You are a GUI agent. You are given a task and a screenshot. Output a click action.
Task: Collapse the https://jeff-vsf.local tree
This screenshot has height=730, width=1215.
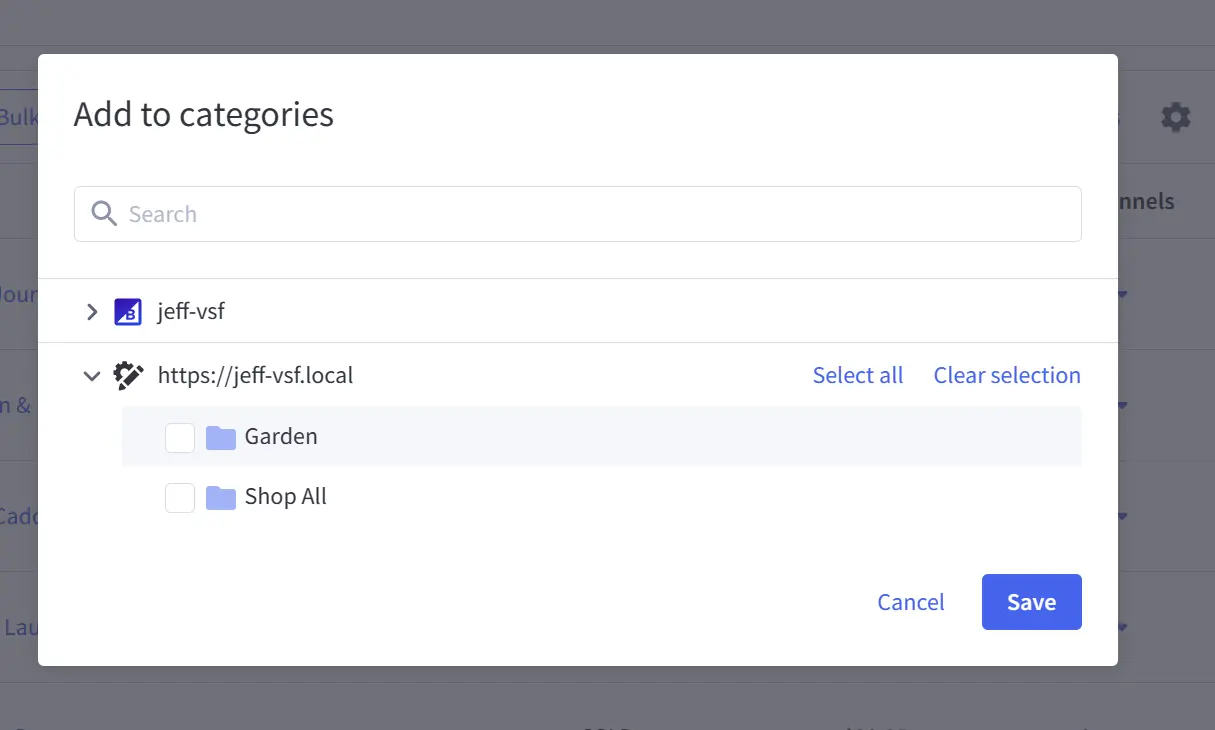[x=91, y=375]
